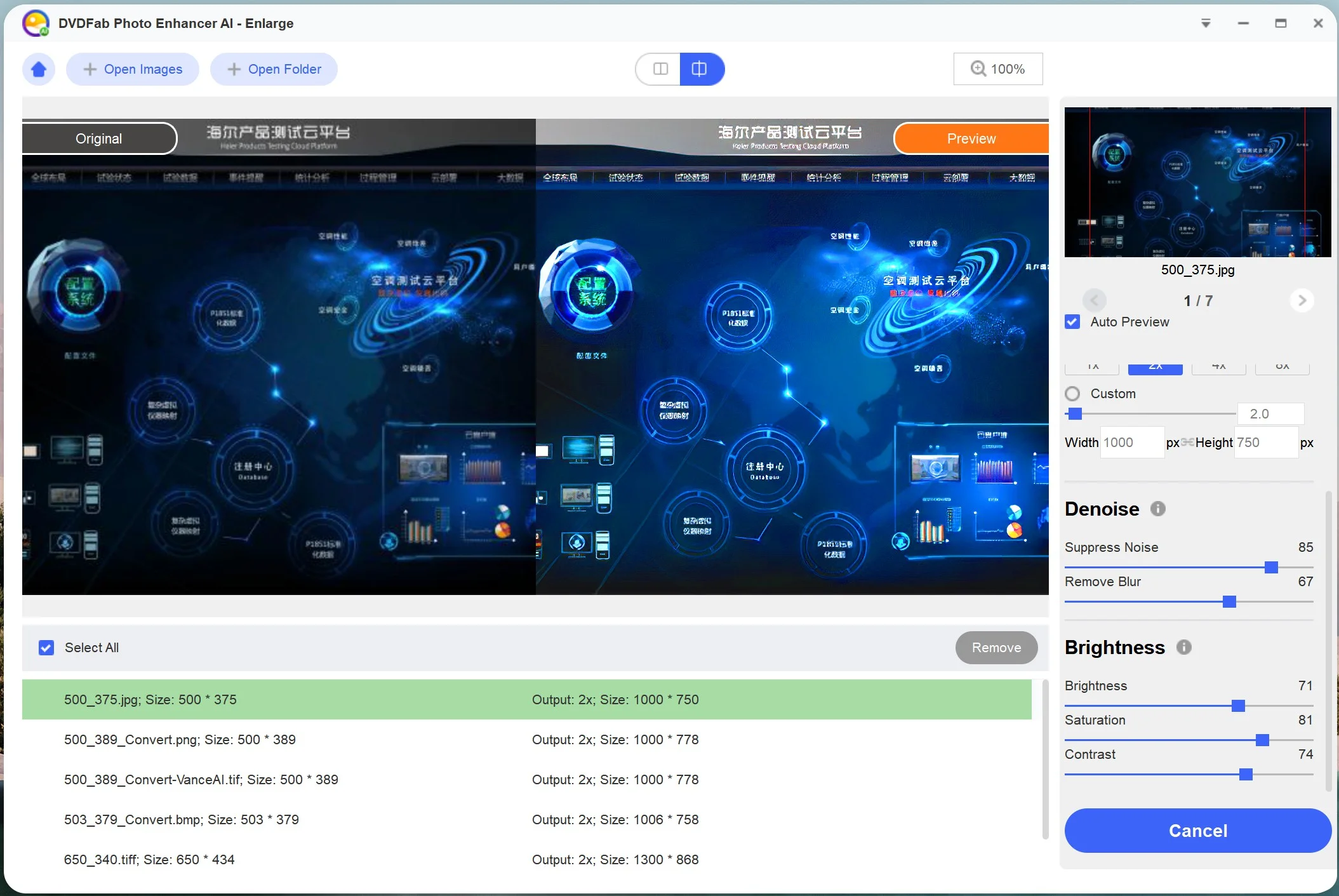Image resolution: width=1339 pixels, height=896 pixels.
Task: Open the 100% zoom level selector
Action: click(997, 69)
